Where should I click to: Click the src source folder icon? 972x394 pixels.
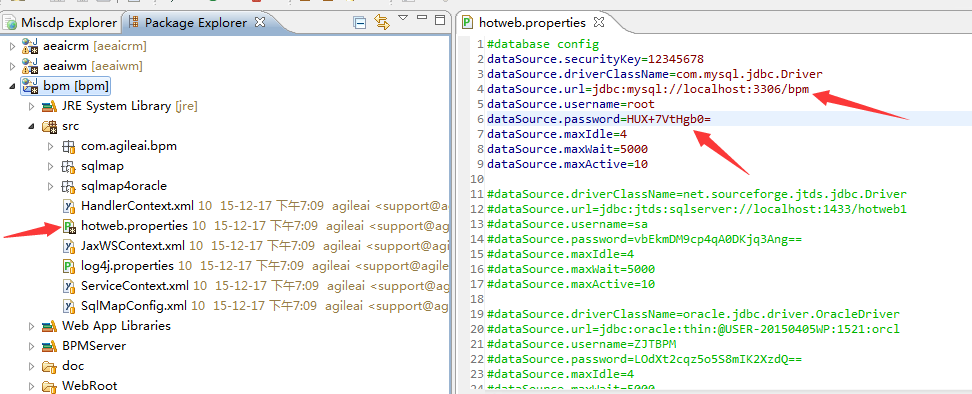pos(50,126)
